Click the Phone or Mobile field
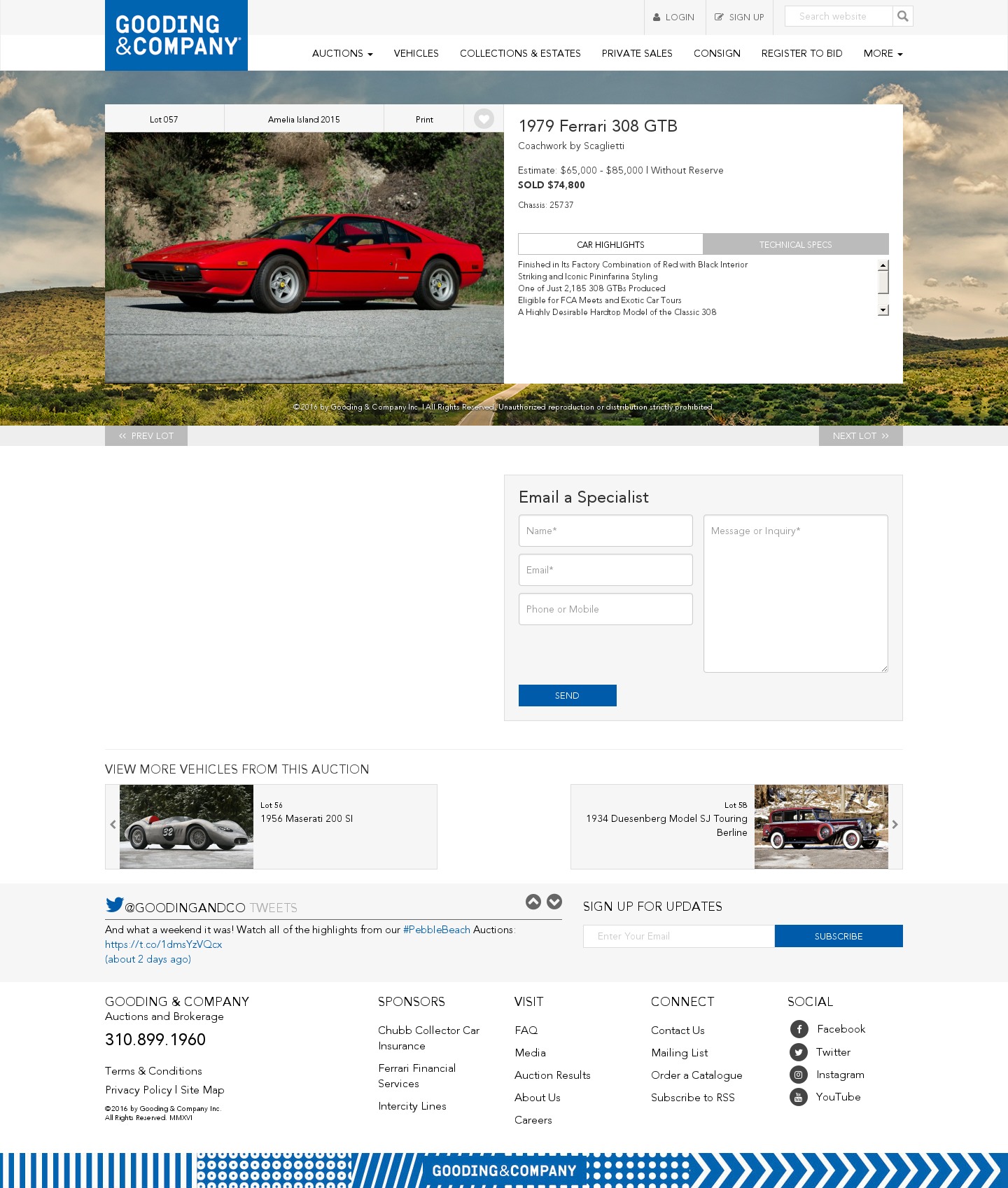The height and width of the screenshot is (1188, 1008). pos(605,609)
